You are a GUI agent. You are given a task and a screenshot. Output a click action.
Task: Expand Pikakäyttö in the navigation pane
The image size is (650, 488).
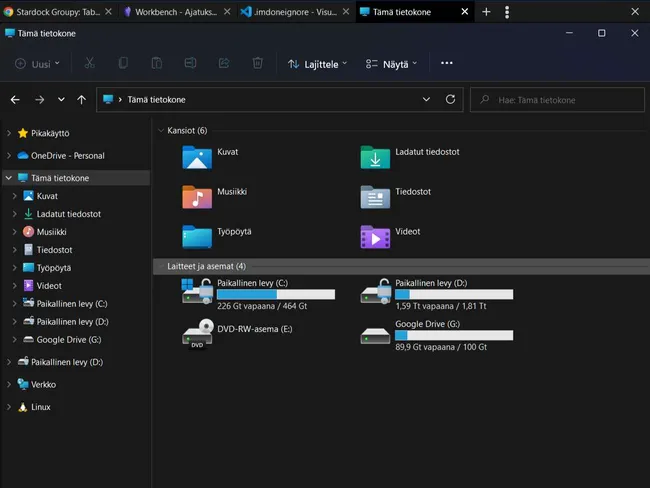[x=9, y=133]
